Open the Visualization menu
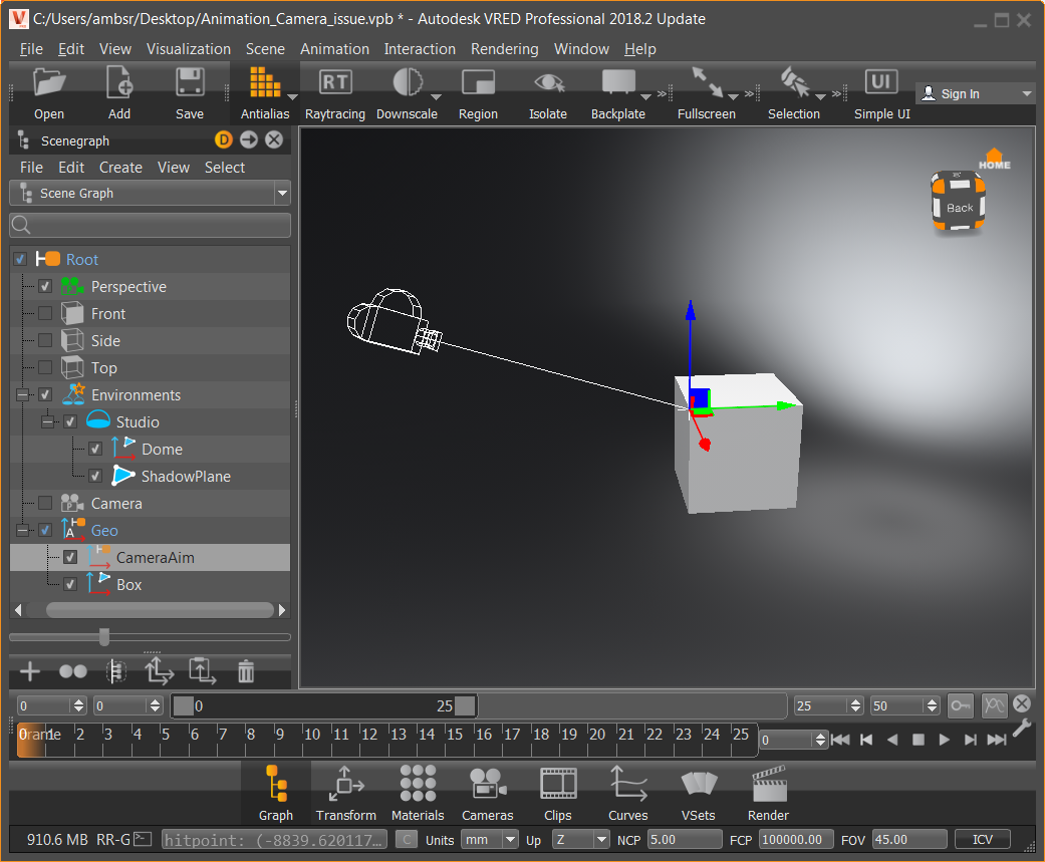The width and height of the screenshot is (1045, 862). point(189,49)
